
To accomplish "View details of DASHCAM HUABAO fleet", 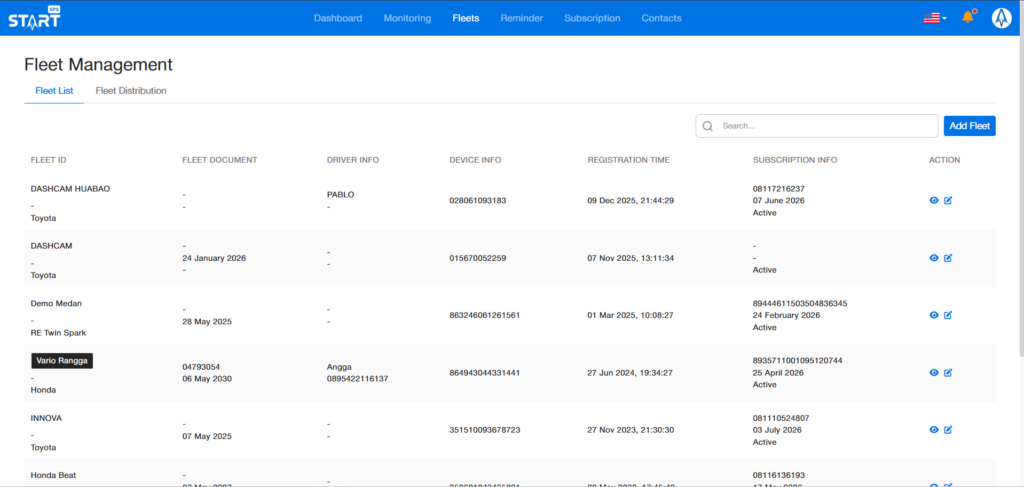I will (x=934, y=200).
